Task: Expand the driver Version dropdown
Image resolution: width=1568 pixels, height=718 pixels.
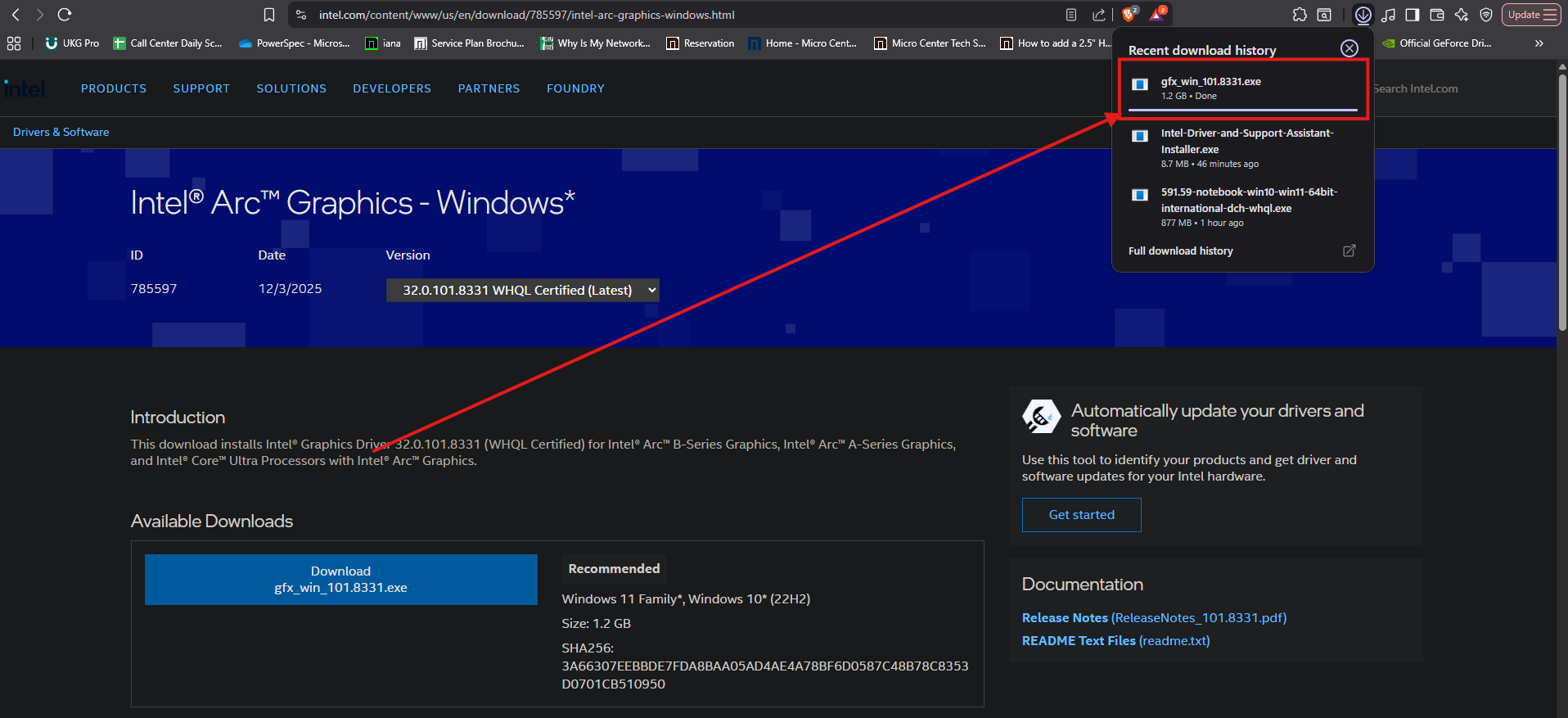Action: (x=522, y=290)
